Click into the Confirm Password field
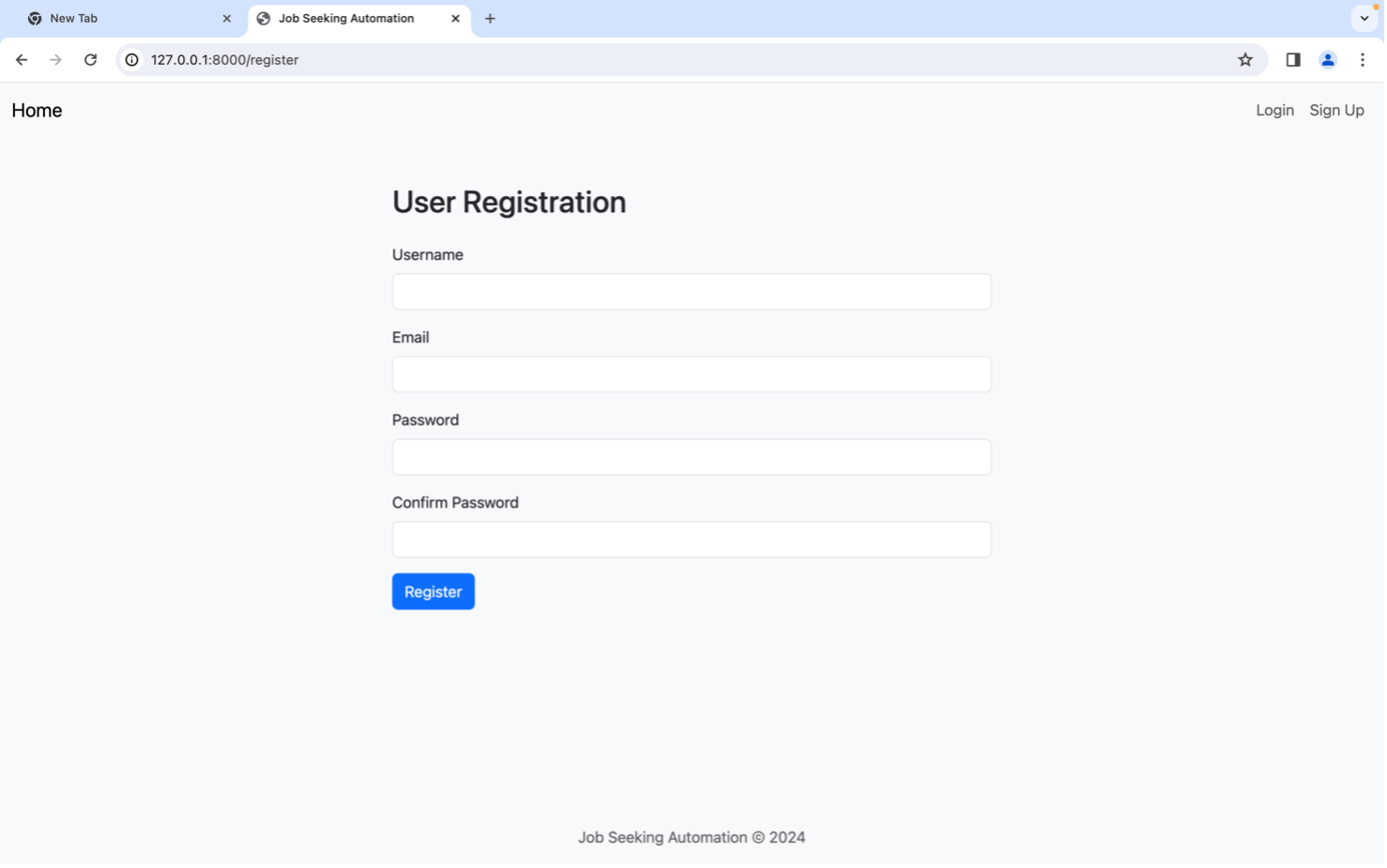 [x=691, y=540]
